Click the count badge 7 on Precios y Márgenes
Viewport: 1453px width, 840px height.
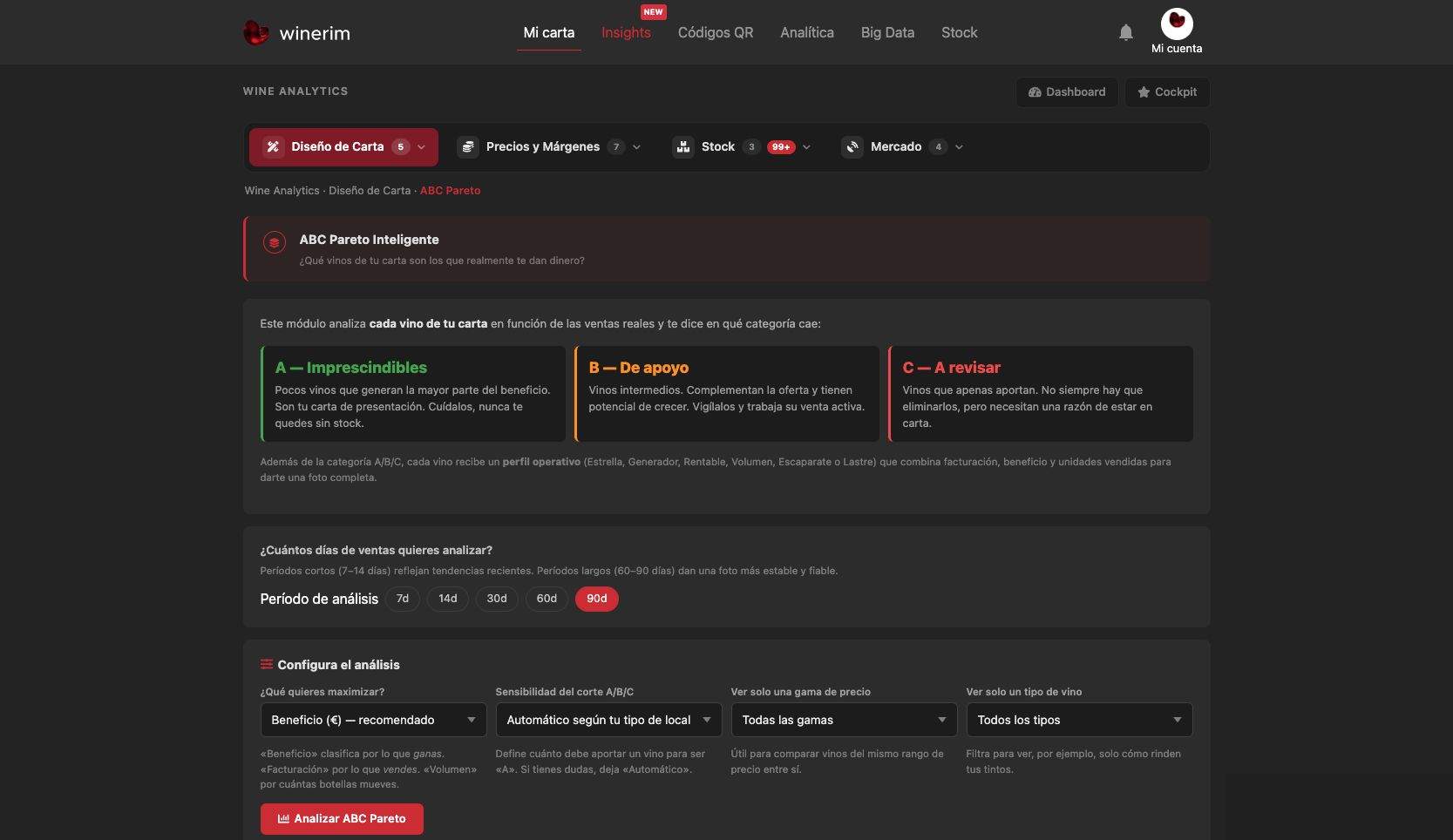(x=616, y=146)
